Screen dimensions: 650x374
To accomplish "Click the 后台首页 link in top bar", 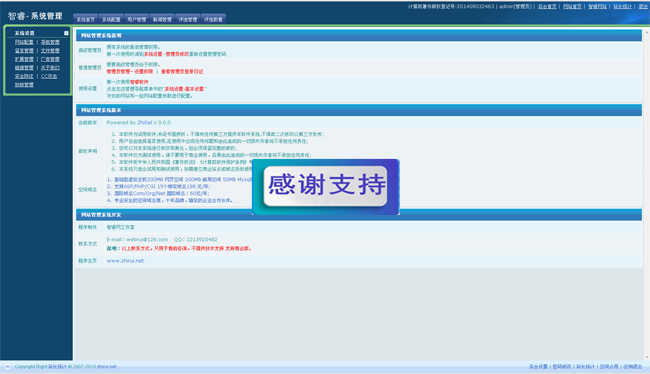I will coord(547,7).
